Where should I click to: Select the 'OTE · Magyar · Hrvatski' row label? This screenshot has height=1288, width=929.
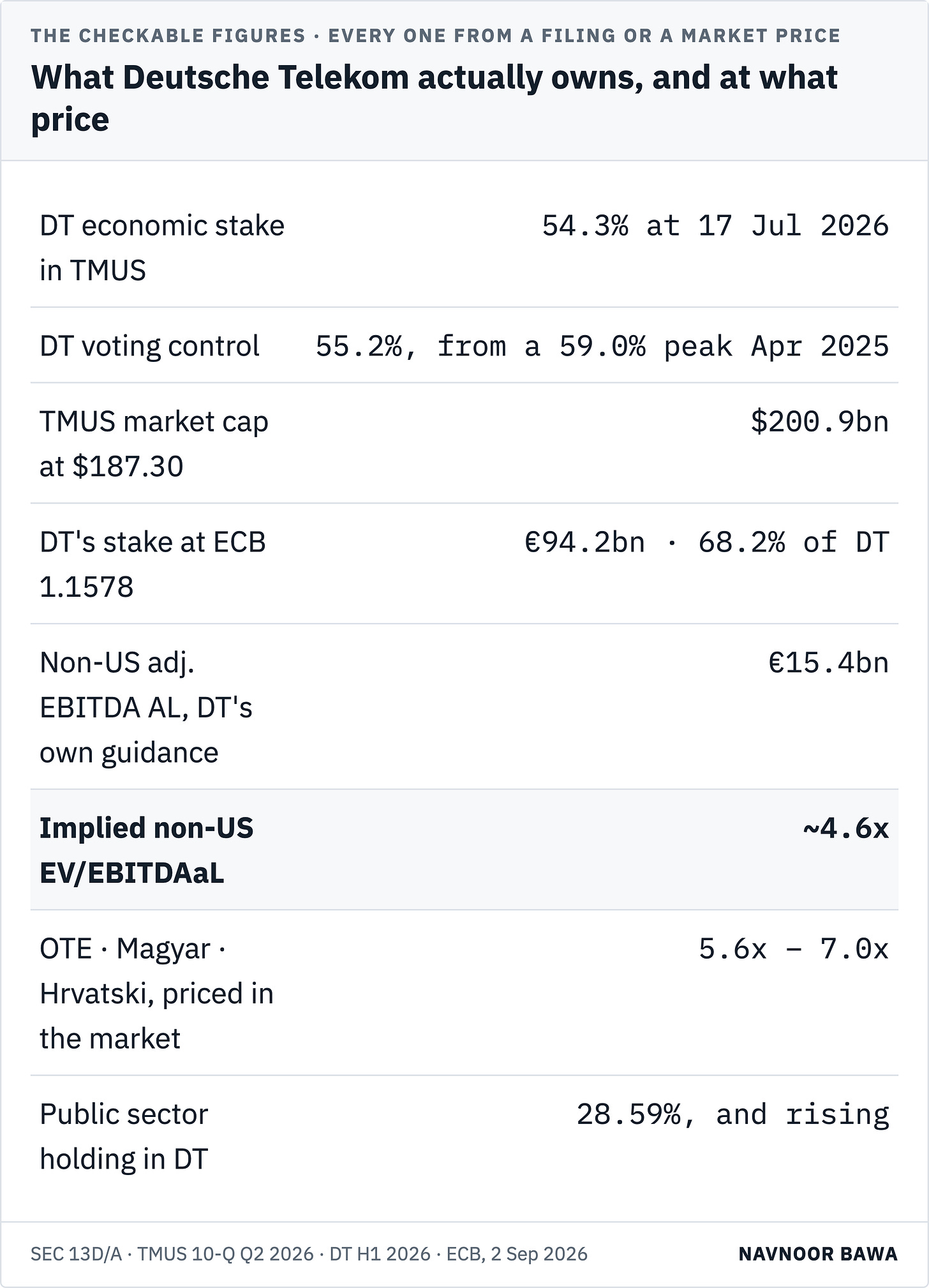tap(156, 993)
